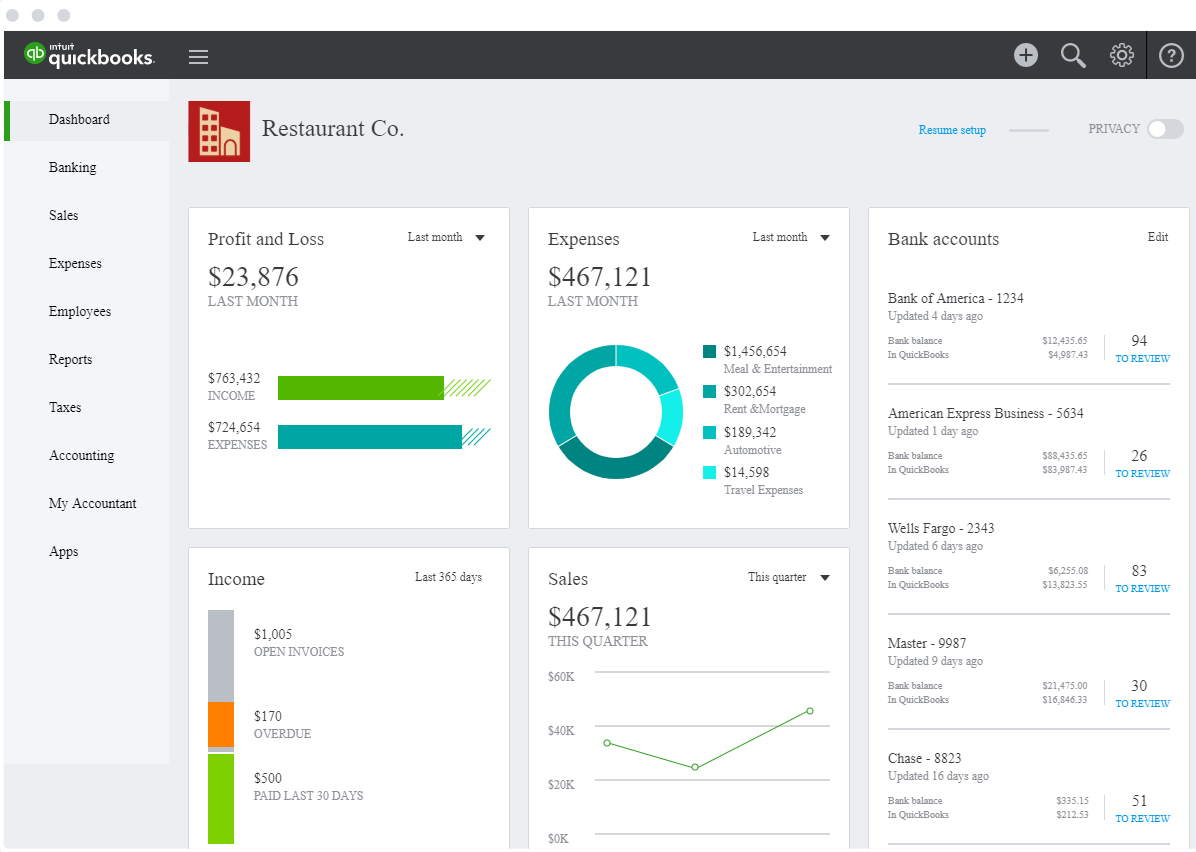1196x852 pixels.
Task: Open the settings gear icon
Action: pos(1121,55)
